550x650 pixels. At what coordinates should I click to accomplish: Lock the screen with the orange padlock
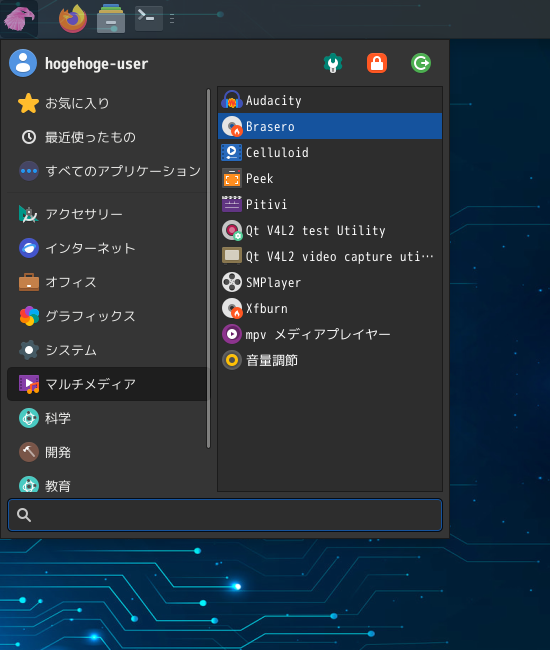pyautogui.click(x=377, y=63)
